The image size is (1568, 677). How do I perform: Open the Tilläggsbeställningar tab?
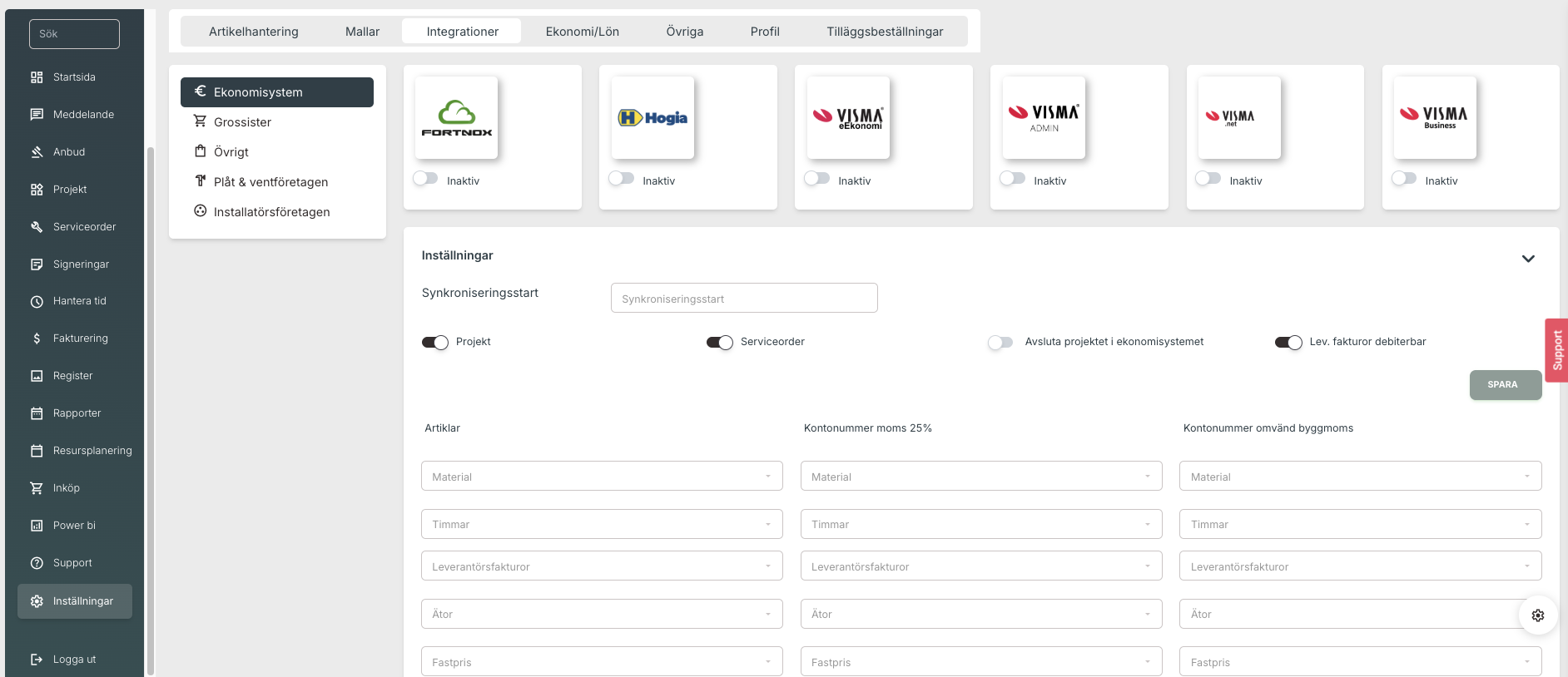[x=885, y=32]
